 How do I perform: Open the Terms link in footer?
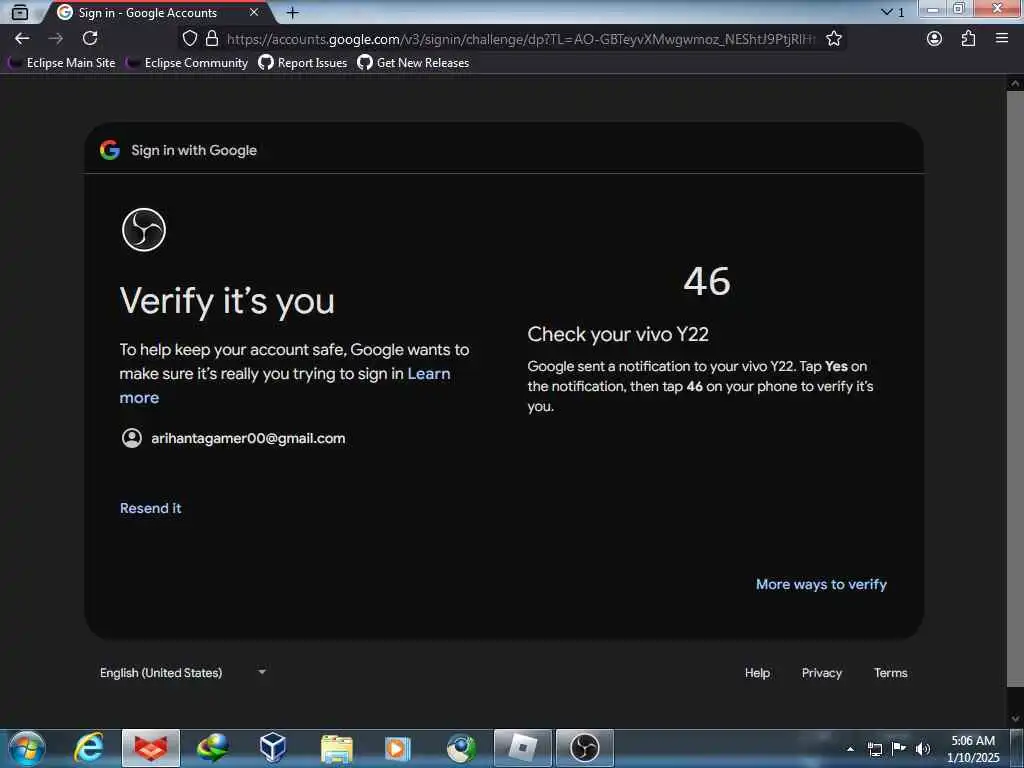[x=891, y=673]
